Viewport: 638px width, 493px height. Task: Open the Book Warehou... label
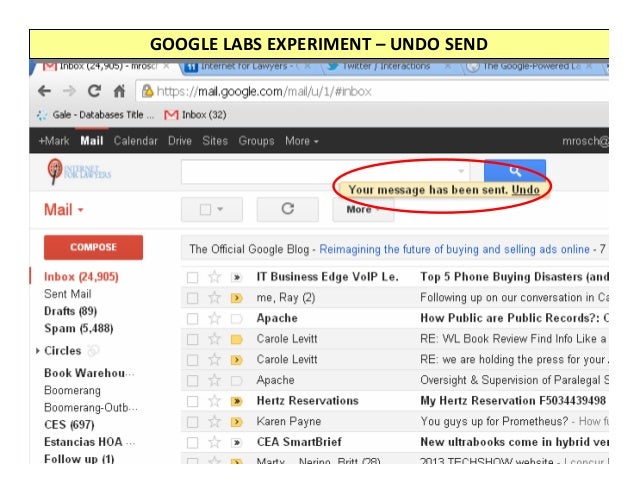point(89,373)
